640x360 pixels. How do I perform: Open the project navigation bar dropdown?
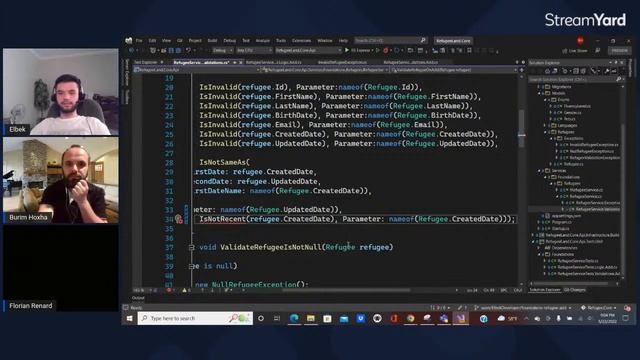(198, 70)
